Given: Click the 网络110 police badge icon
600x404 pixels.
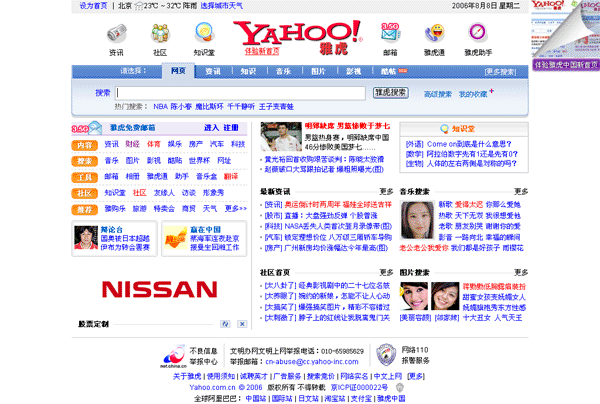Looking at the screenshot, I should [386, 355].
